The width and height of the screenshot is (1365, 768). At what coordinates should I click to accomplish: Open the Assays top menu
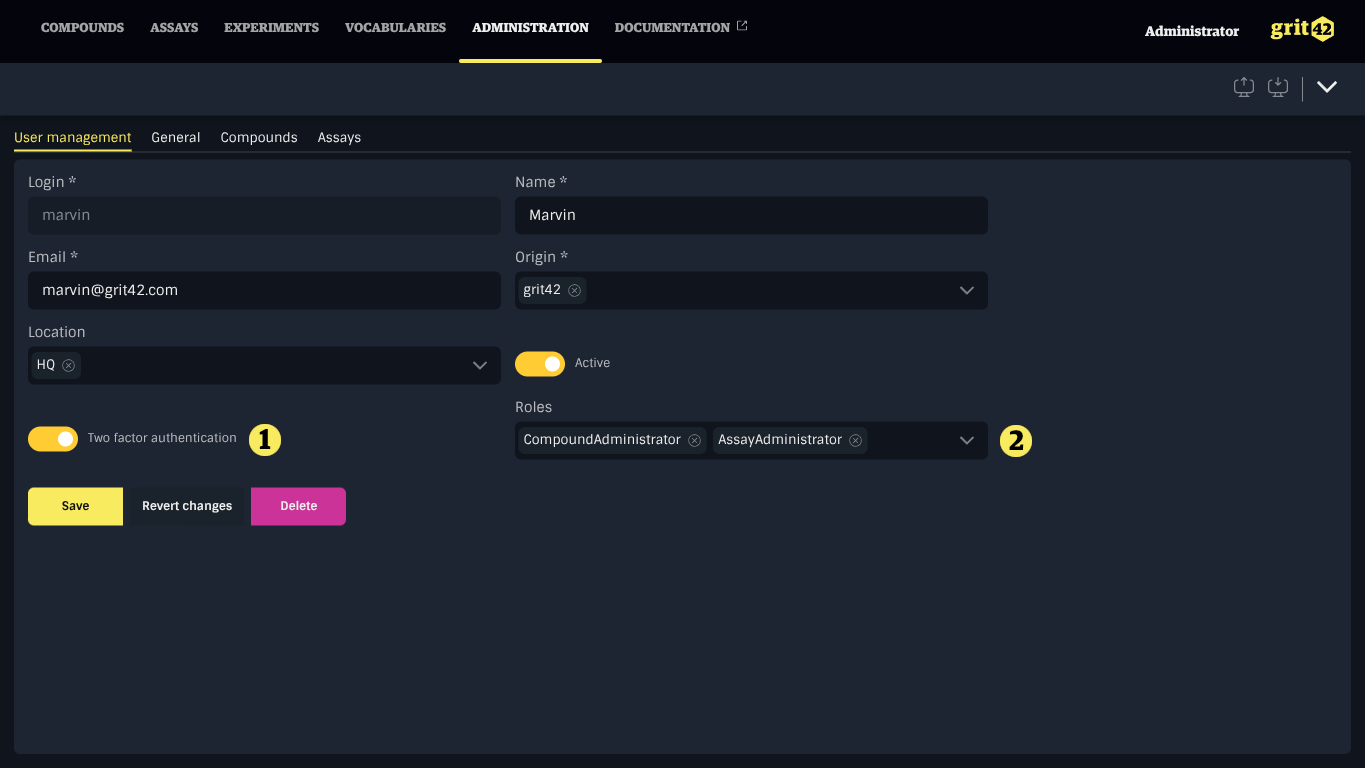(x=174, y=28)
